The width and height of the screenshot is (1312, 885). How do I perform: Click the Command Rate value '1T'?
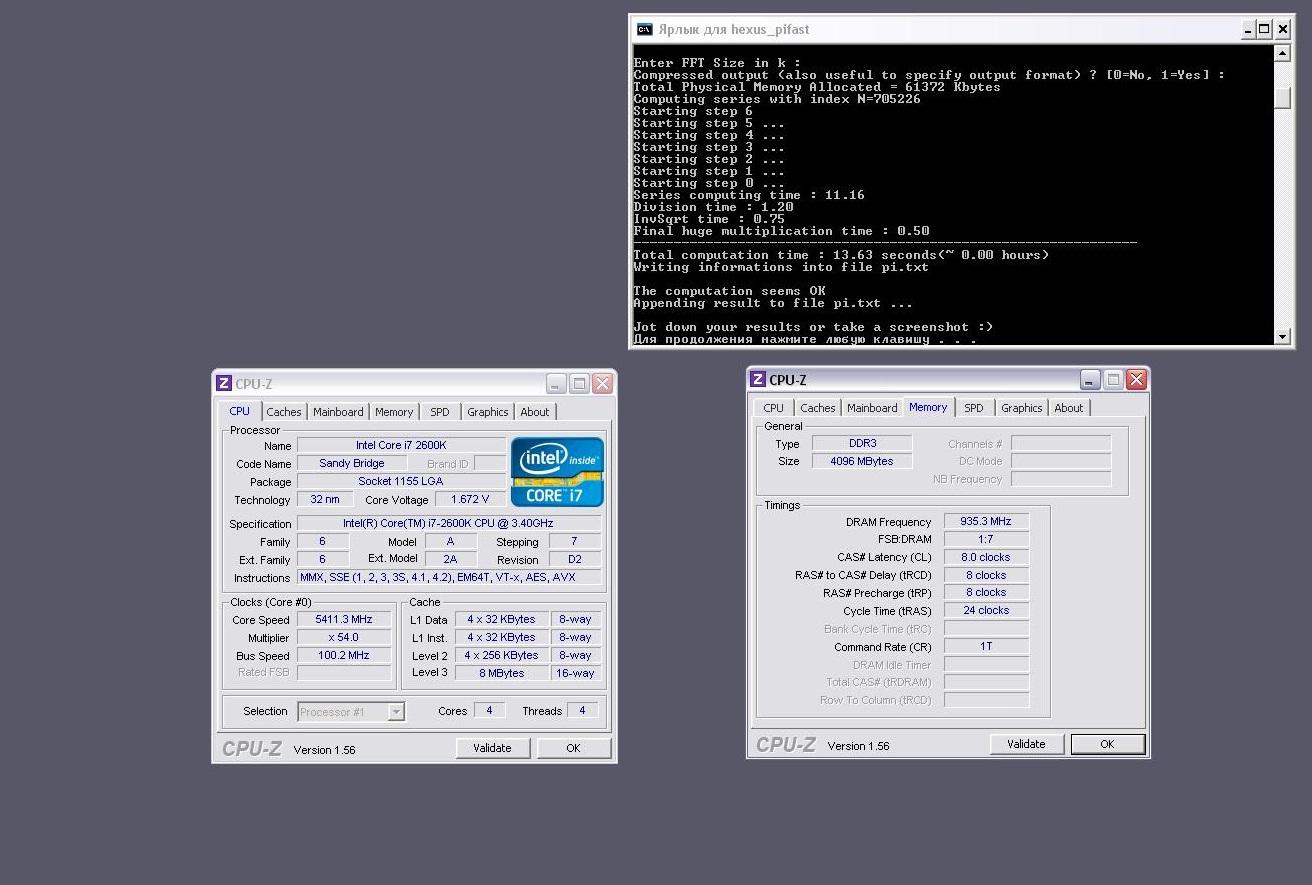(986, 647)
